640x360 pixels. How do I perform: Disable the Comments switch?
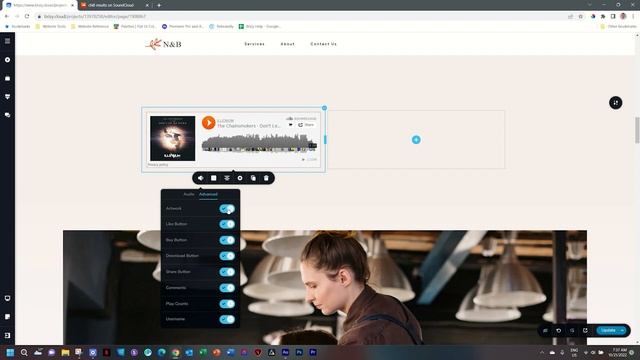227,288
